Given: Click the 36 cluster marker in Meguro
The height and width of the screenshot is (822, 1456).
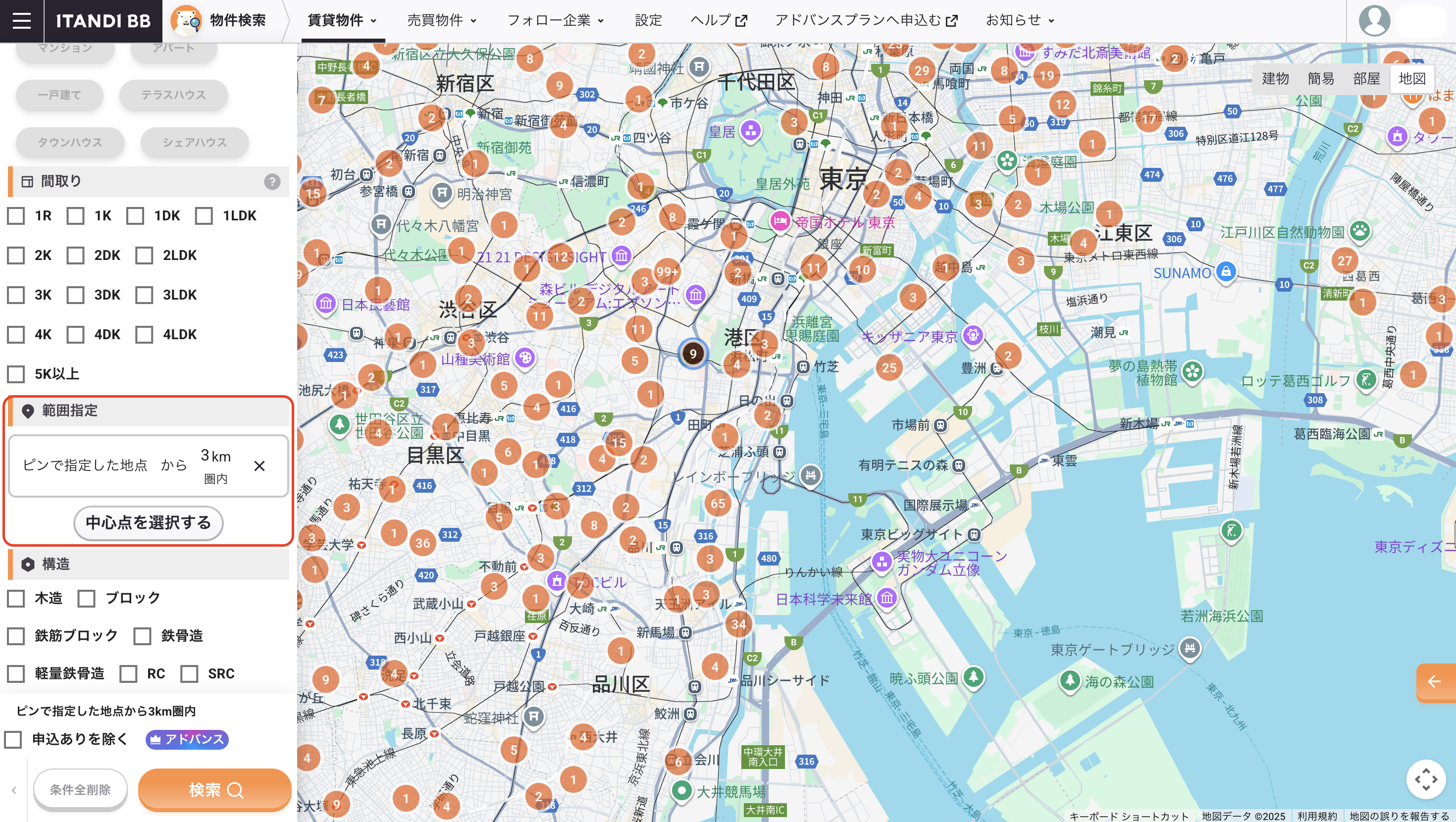Looking at the screenshot, I should coord(423,543).
